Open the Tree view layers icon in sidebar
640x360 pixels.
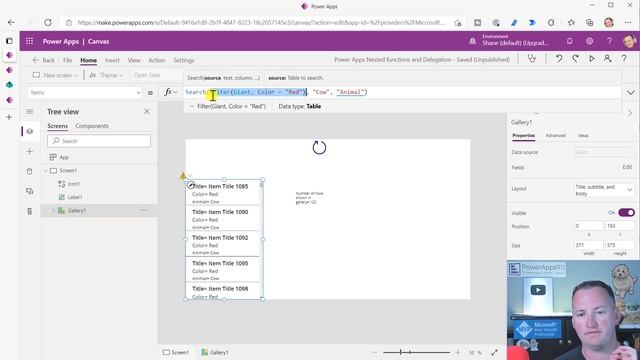click(29, 131)
